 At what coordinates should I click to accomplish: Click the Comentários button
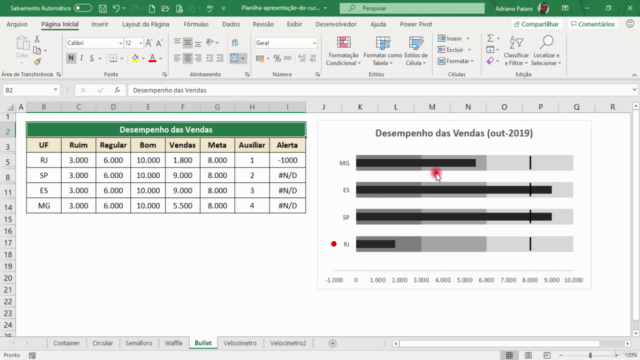[x=593, y=24]
